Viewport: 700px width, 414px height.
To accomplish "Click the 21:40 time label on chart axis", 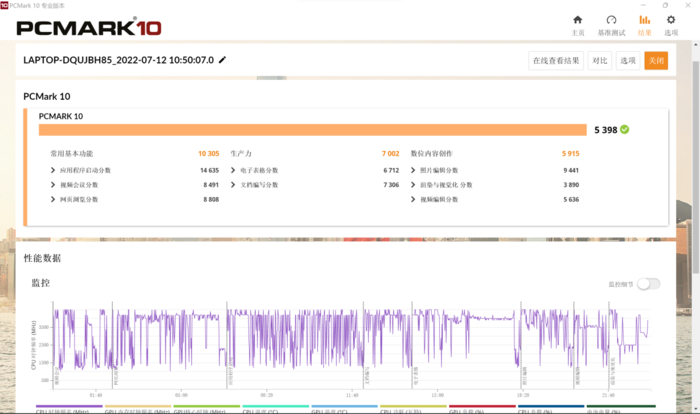I will [x=608, y=395].
